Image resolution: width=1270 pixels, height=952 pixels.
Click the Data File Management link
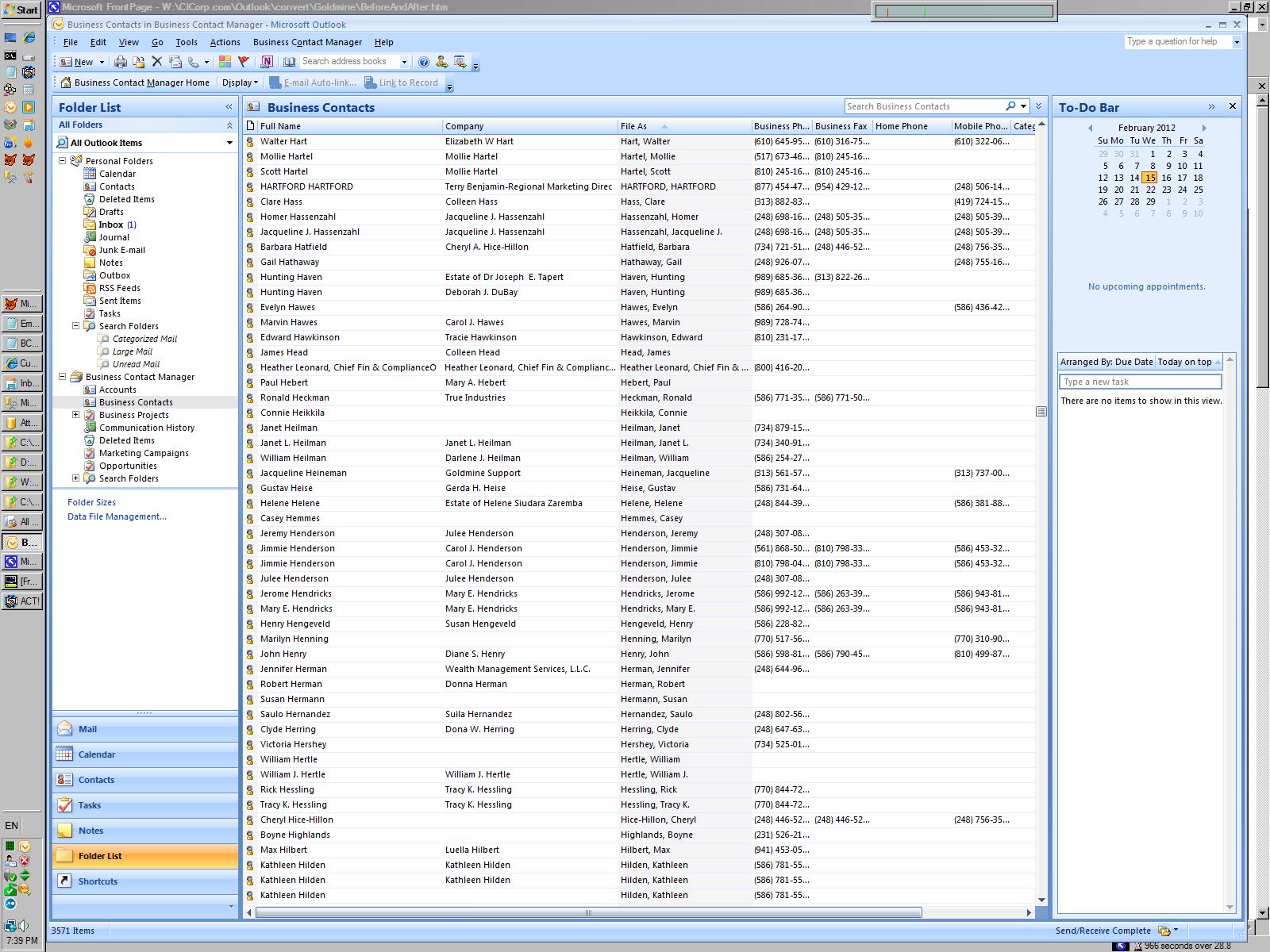click(117, 516)
